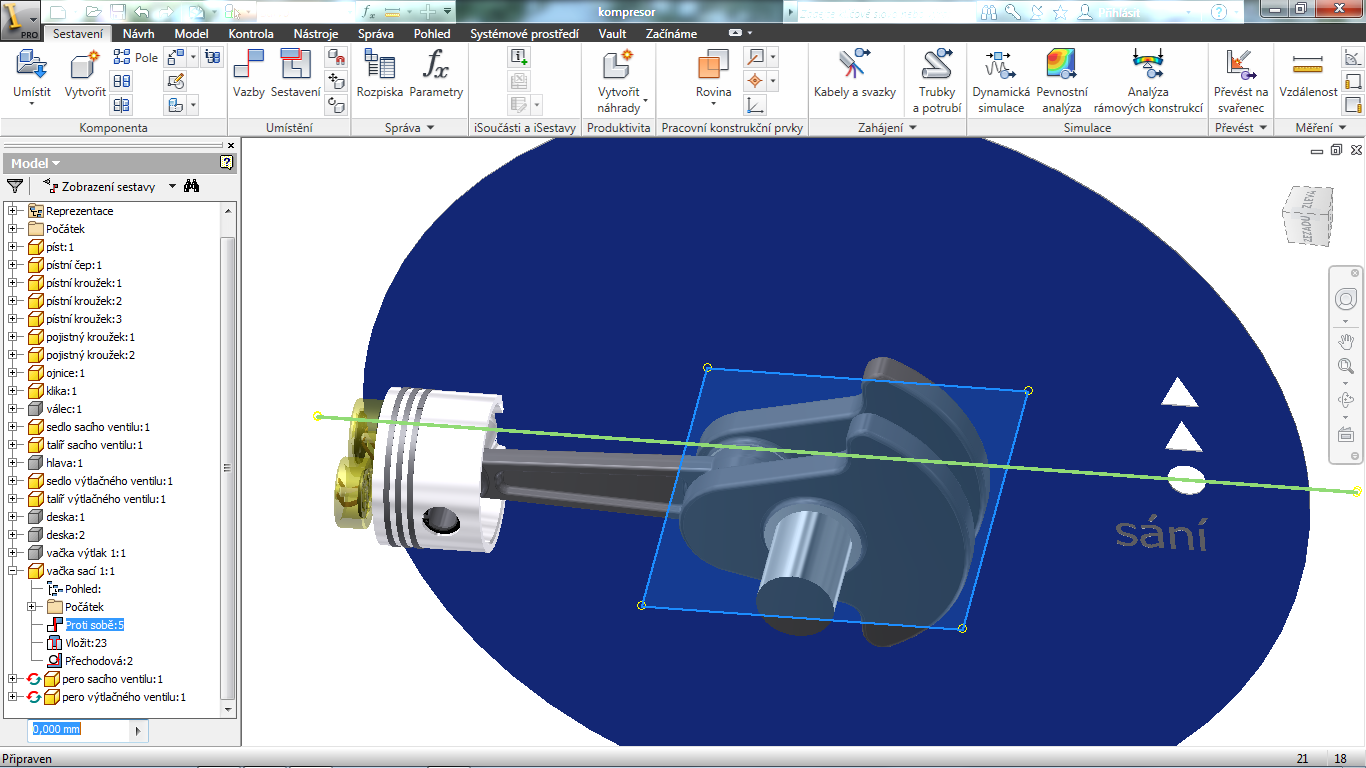Click the filter funnel icon
Screen dimensions: 1366x768
coord(15,186)
